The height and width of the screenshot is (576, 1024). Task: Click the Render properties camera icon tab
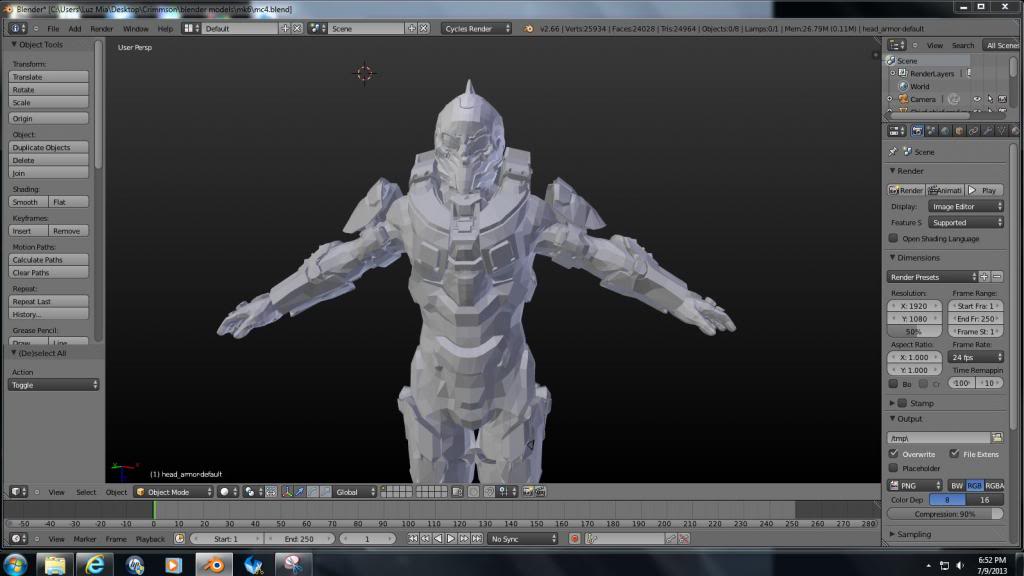coord(917,130)
